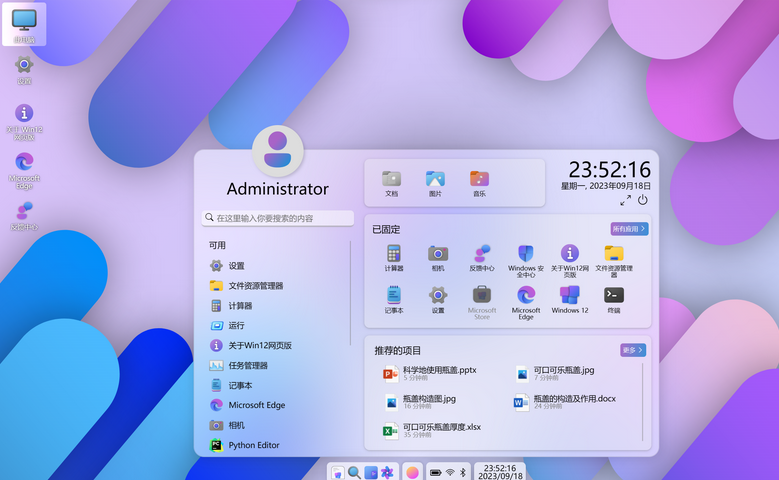Select 文件资源管理器 in the 可用 list
779x480 pixels.
277,286
